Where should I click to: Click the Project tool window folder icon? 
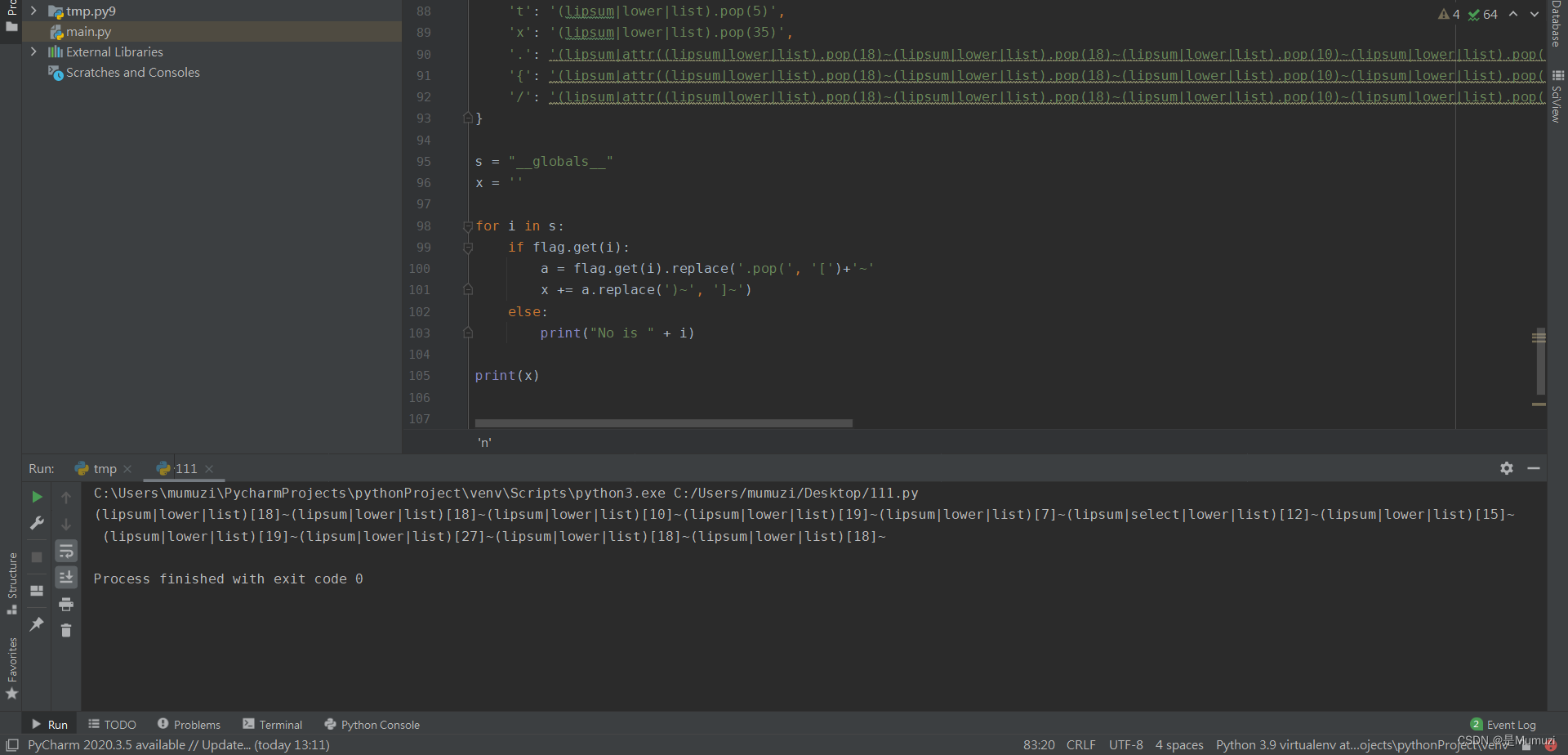coord(11,26)
